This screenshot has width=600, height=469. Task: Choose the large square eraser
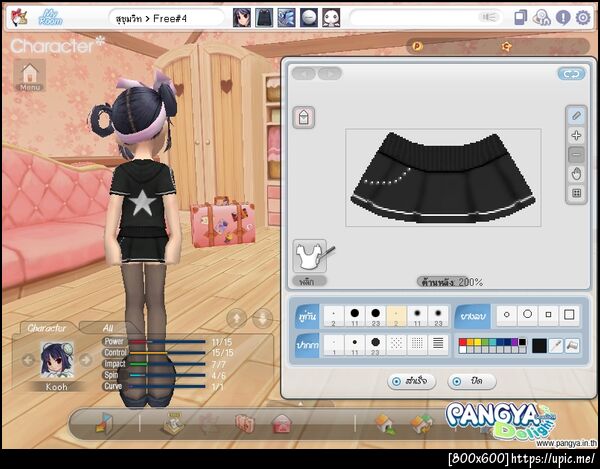coord(569,315)
